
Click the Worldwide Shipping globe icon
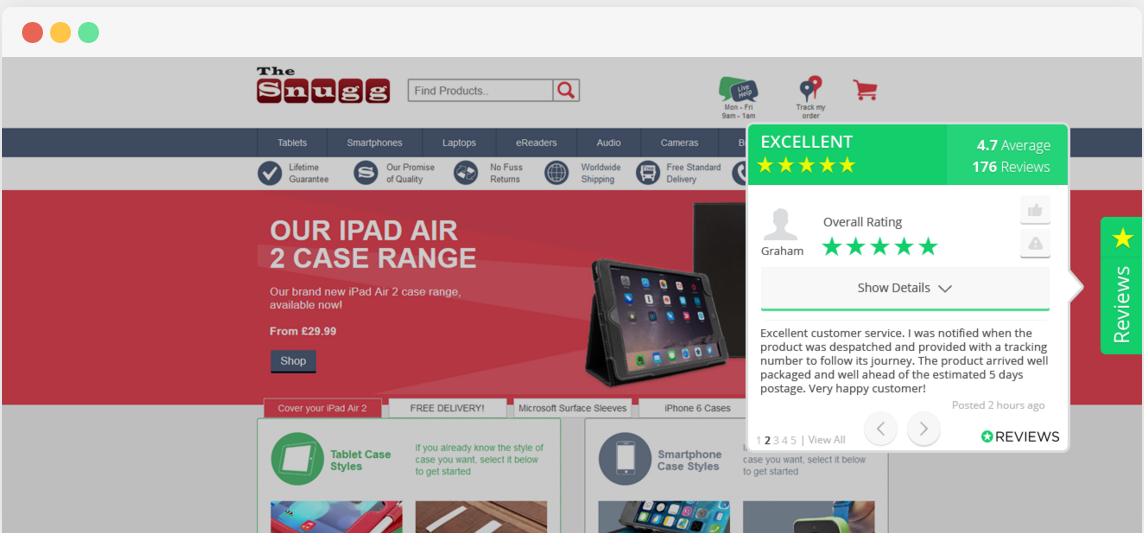[557, 174]
